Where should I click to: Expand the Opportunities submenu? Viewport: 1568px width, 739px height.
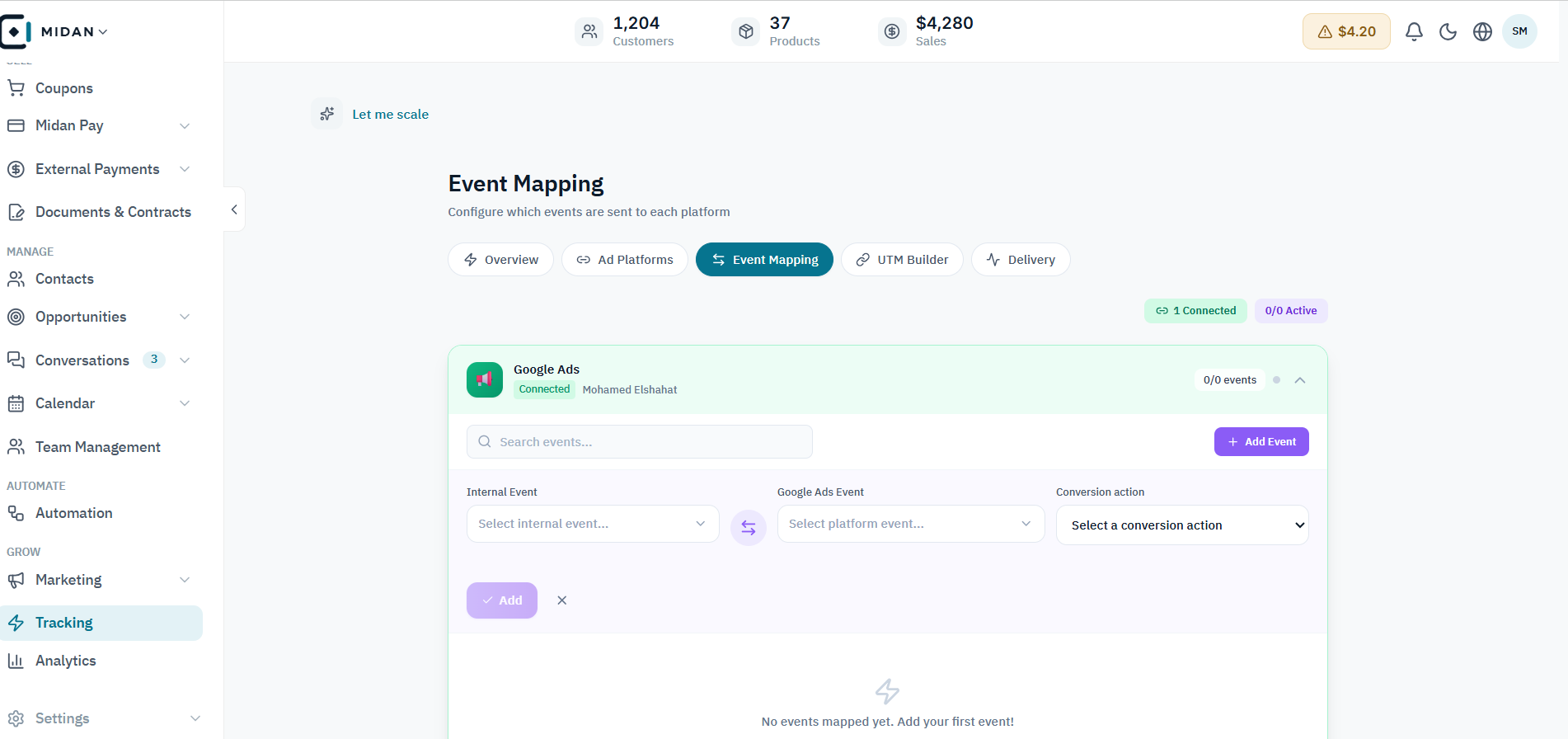tap(185, 317)
